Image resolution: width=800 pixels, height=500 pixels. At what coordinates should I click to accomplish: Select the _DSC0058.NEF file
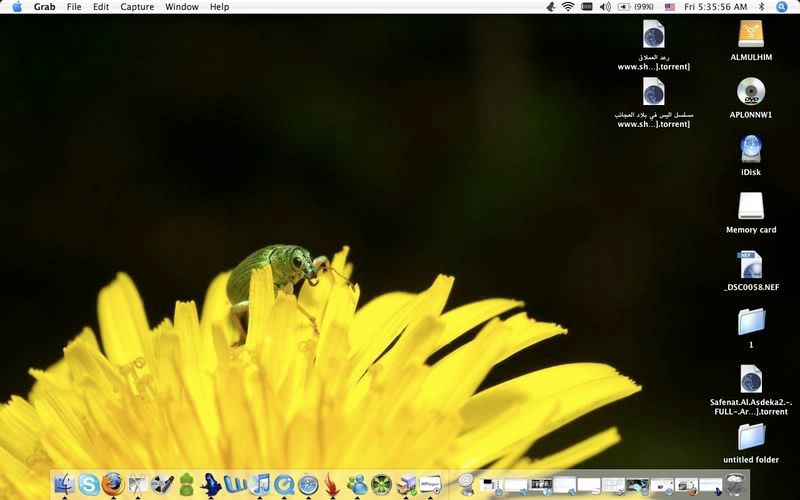[750, 264]
